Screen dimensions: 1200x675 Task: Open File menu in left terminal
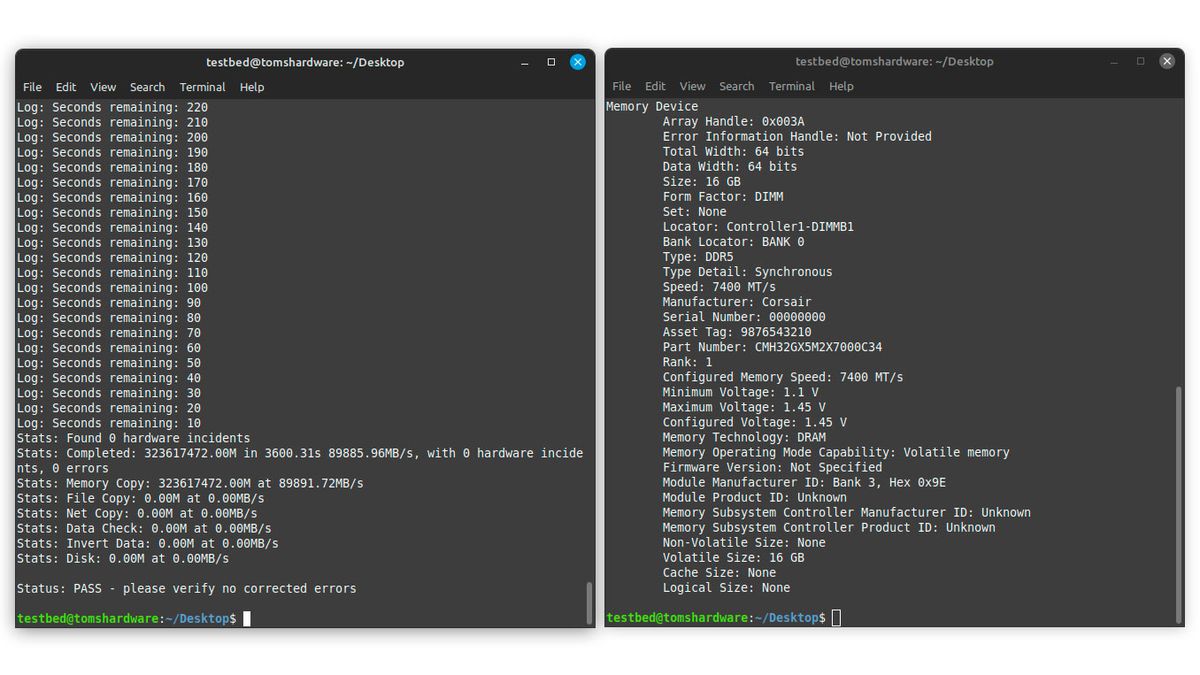pos(32,87)
